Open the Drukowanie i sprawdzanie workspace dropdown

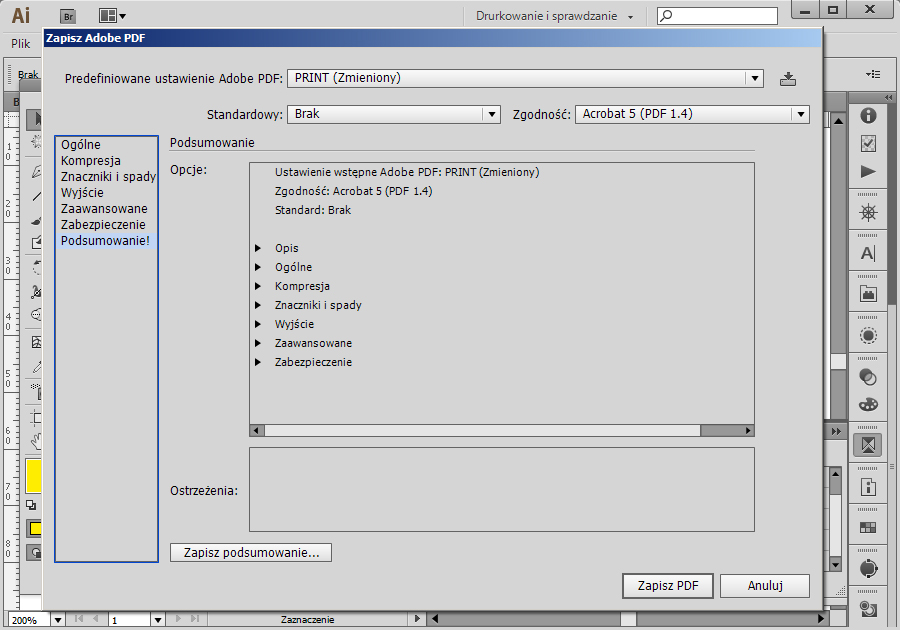click(x=554, y=16)
